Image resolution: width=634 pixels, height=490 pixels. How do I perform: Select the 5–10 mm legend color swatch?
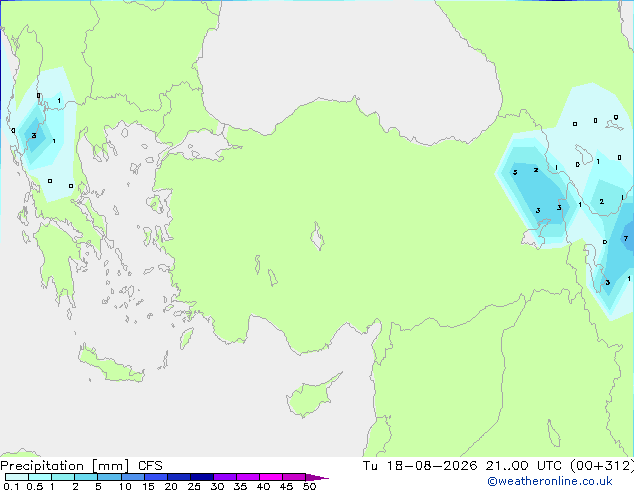tap(109, 477)
